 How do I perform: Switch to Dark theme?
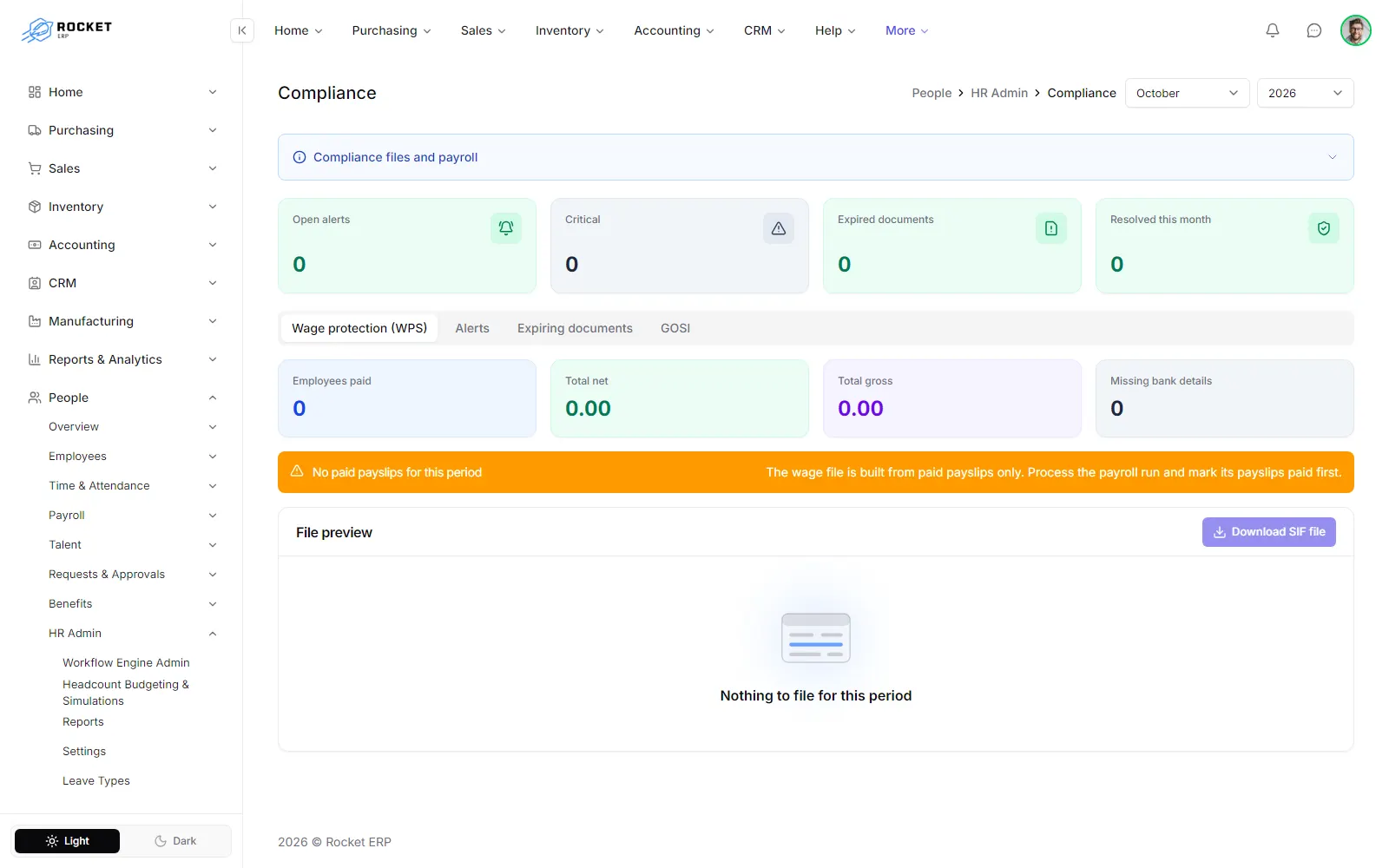pyautogui.click(x=175, y=841)
